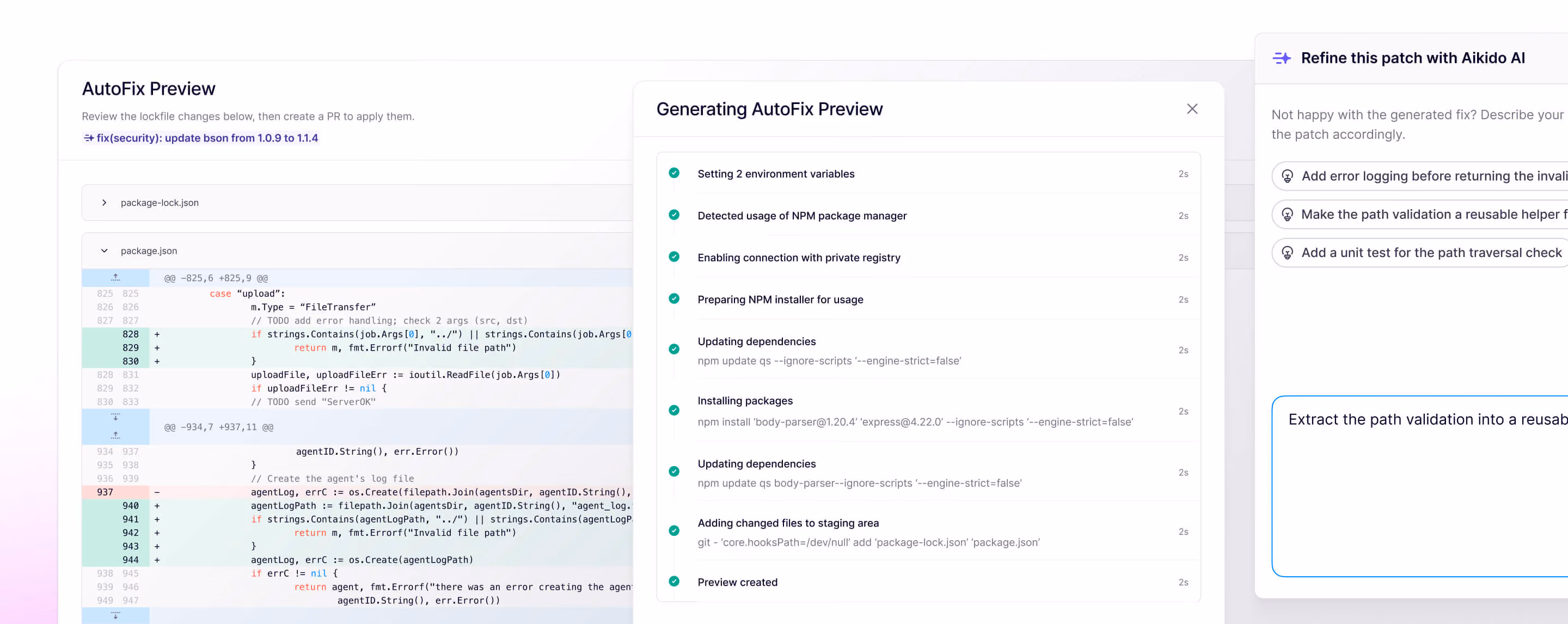The width and height of the screenshot is (1568, 624).
Task: Focus the Extract the path validation prompt box
Action: pos(1420,486)
